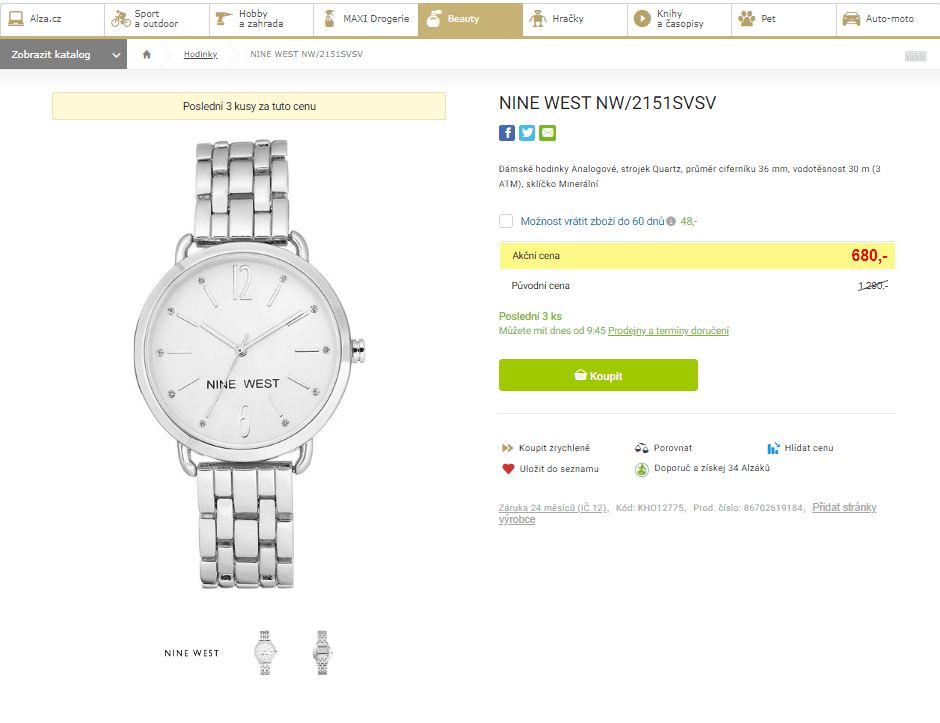Share product via email icon
The image size is (940, 723).
pos(547,133)
